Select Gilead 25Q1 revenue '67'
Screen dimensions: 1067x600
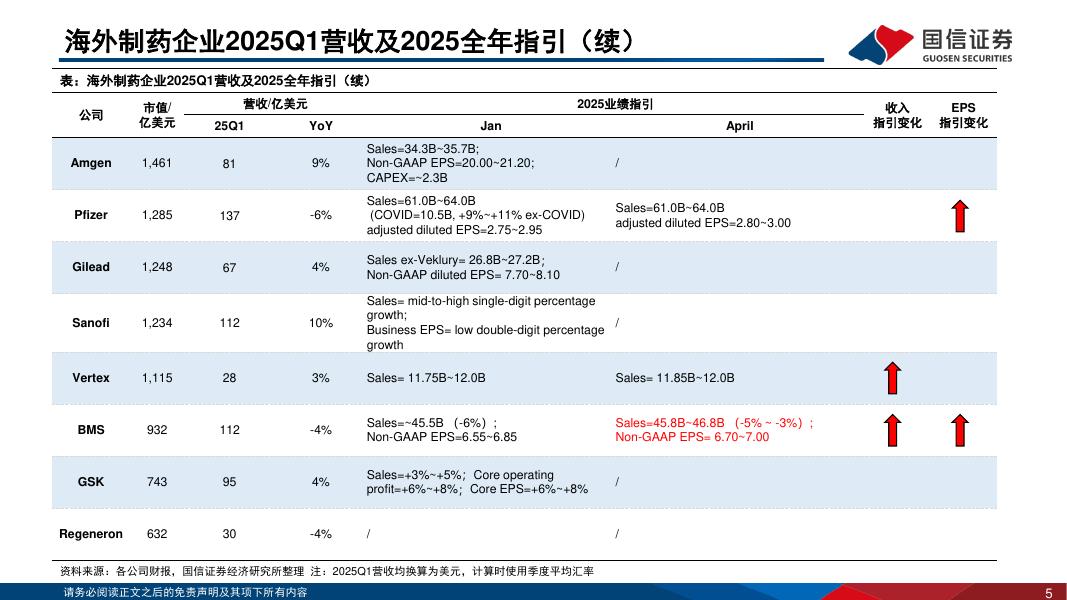229,268
